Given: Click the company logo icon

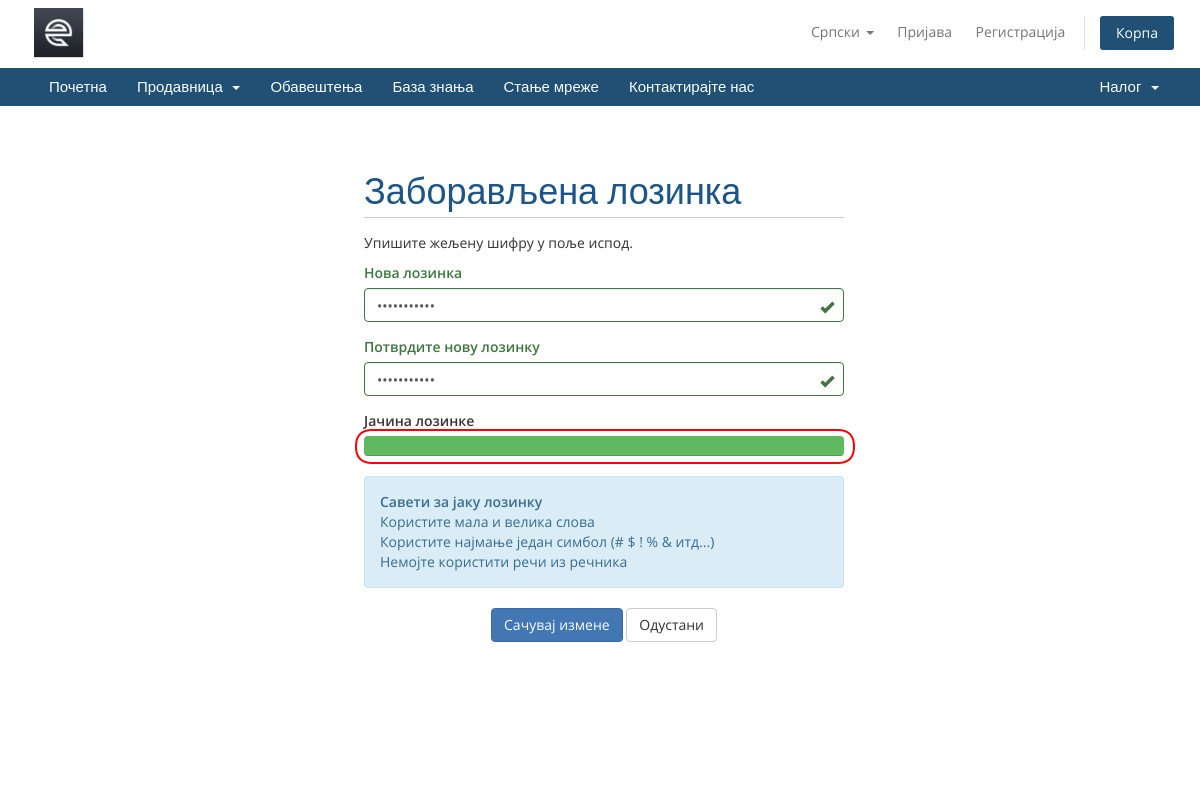Looking at the screenshot, I should tap(58, 32).
